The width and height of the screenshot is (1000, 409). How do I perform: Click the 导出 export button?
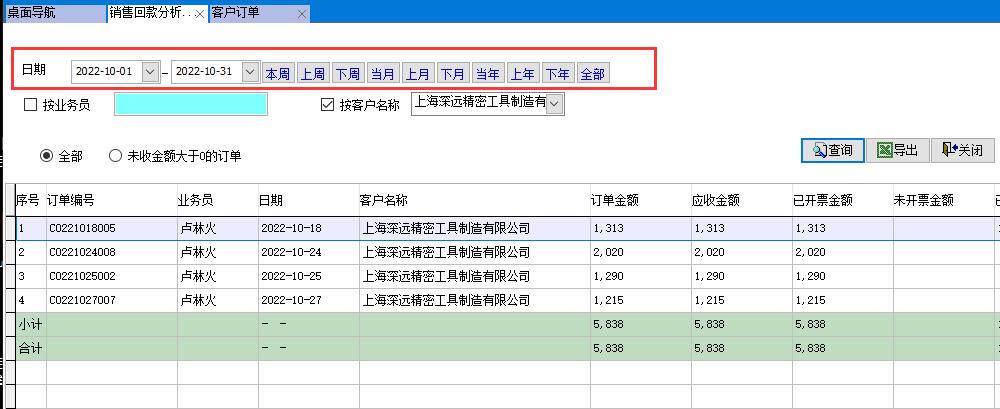click(x=897, y=150)
